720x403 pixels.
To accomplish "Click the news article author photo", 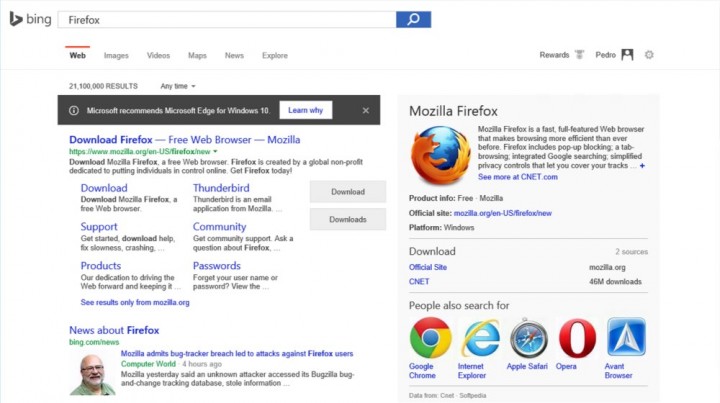I will point(92,373).
